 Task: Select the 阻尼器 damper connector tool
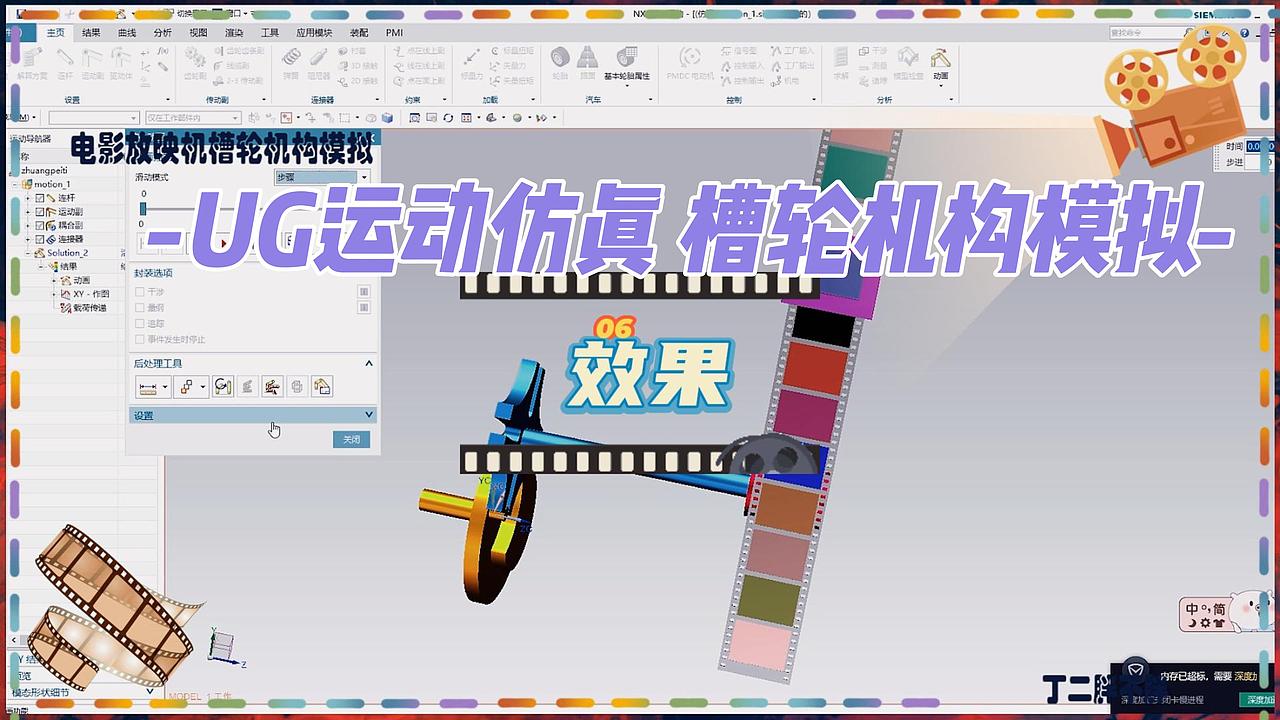click(x=318, y=62)
